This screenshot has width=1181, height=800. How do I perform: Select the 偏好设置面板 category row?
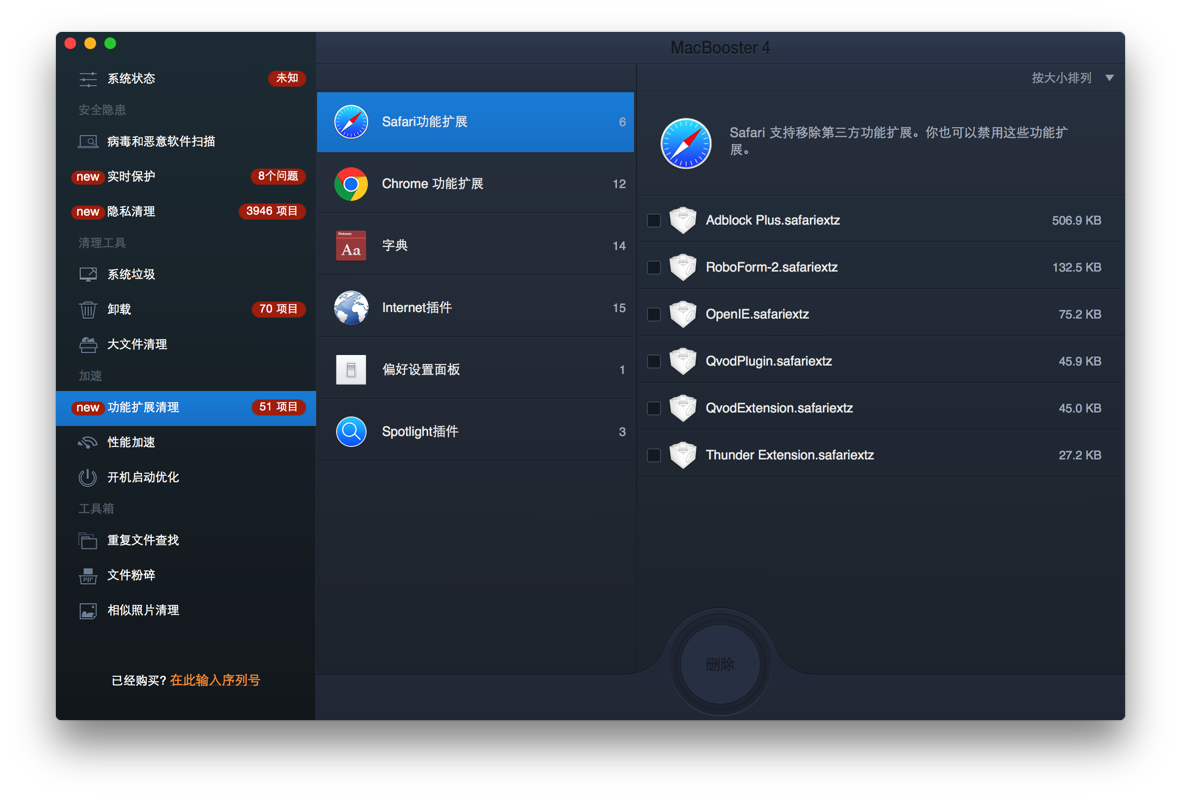(475, 370)
